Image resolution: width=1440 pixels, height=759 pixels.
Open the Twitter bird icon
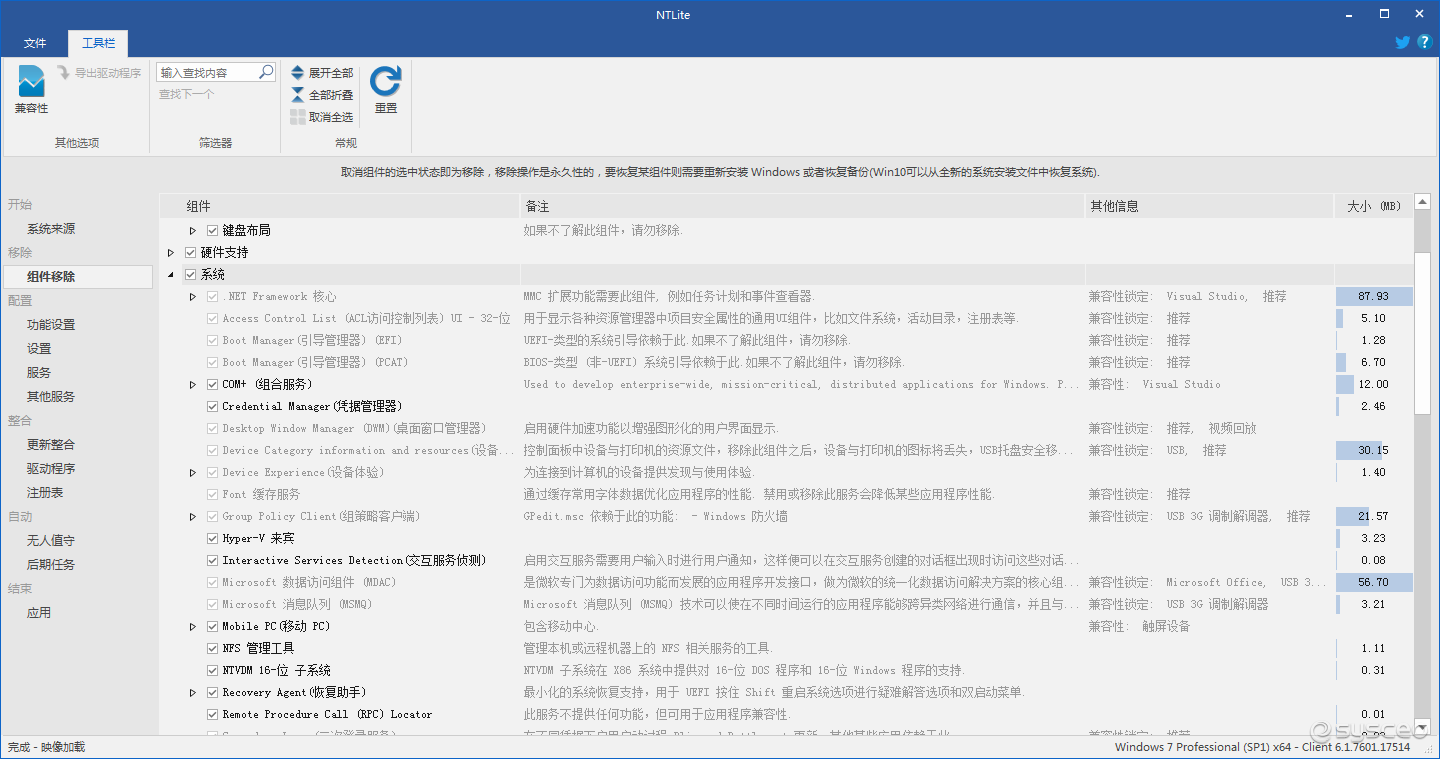coord(1403,42)
